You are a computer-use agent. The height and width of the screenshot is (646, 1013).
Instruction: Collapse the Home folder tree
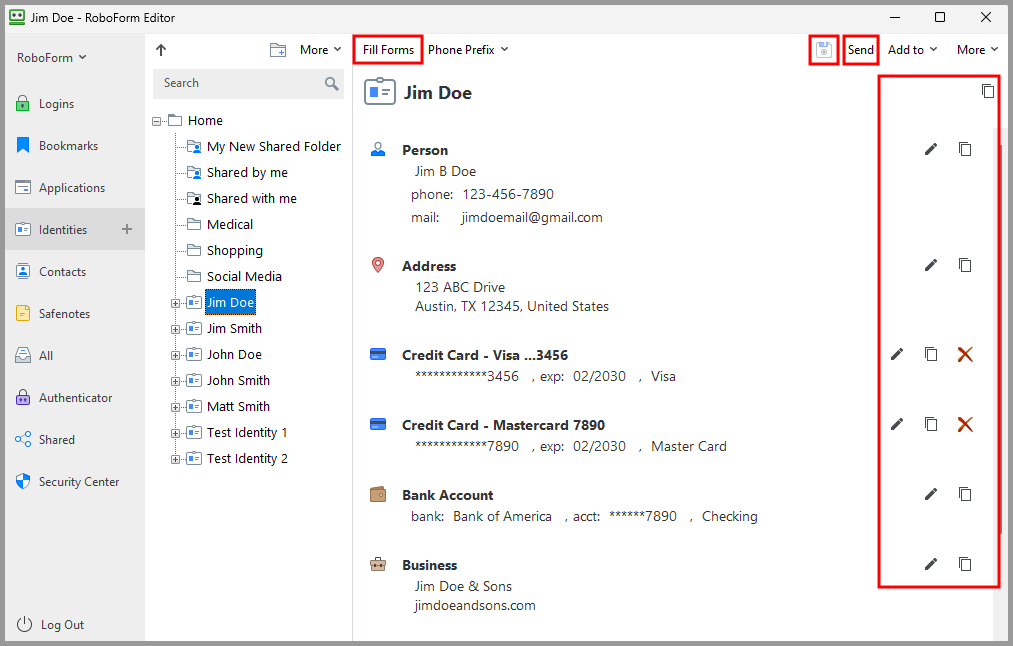tap(156, 121)
